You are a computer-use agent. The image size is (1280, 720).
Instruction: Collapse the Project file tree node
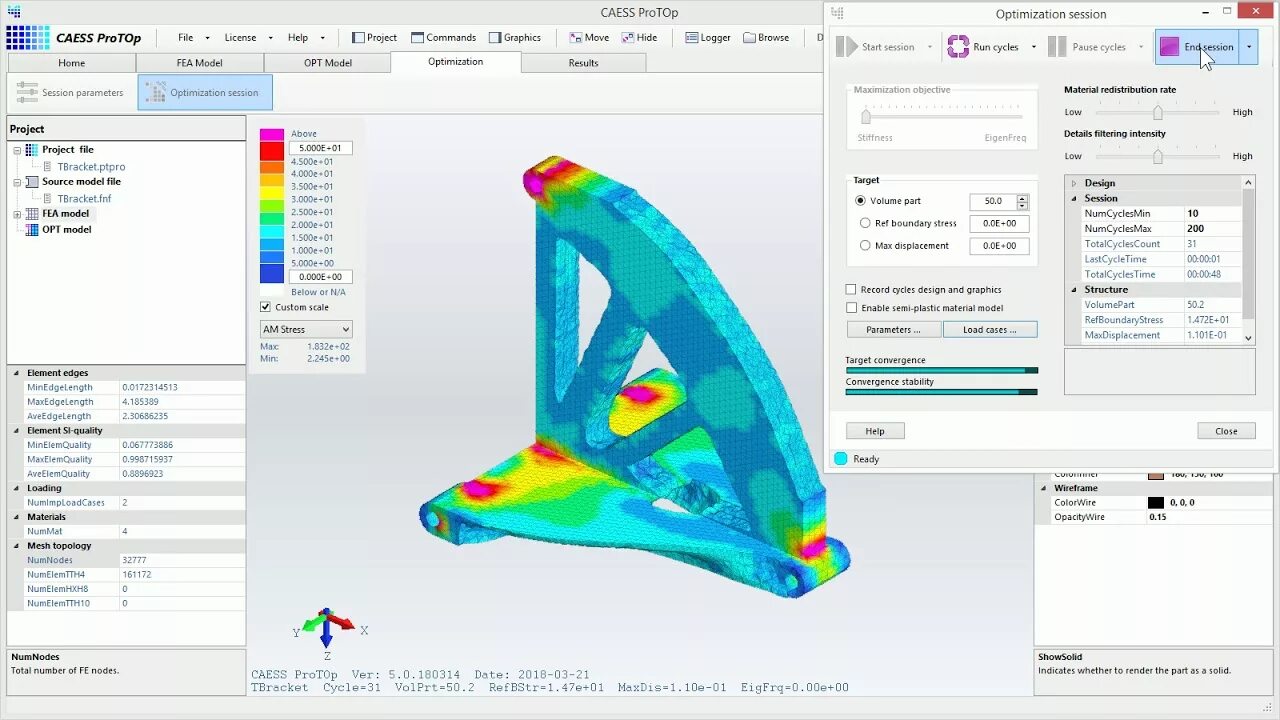(17, 150)
